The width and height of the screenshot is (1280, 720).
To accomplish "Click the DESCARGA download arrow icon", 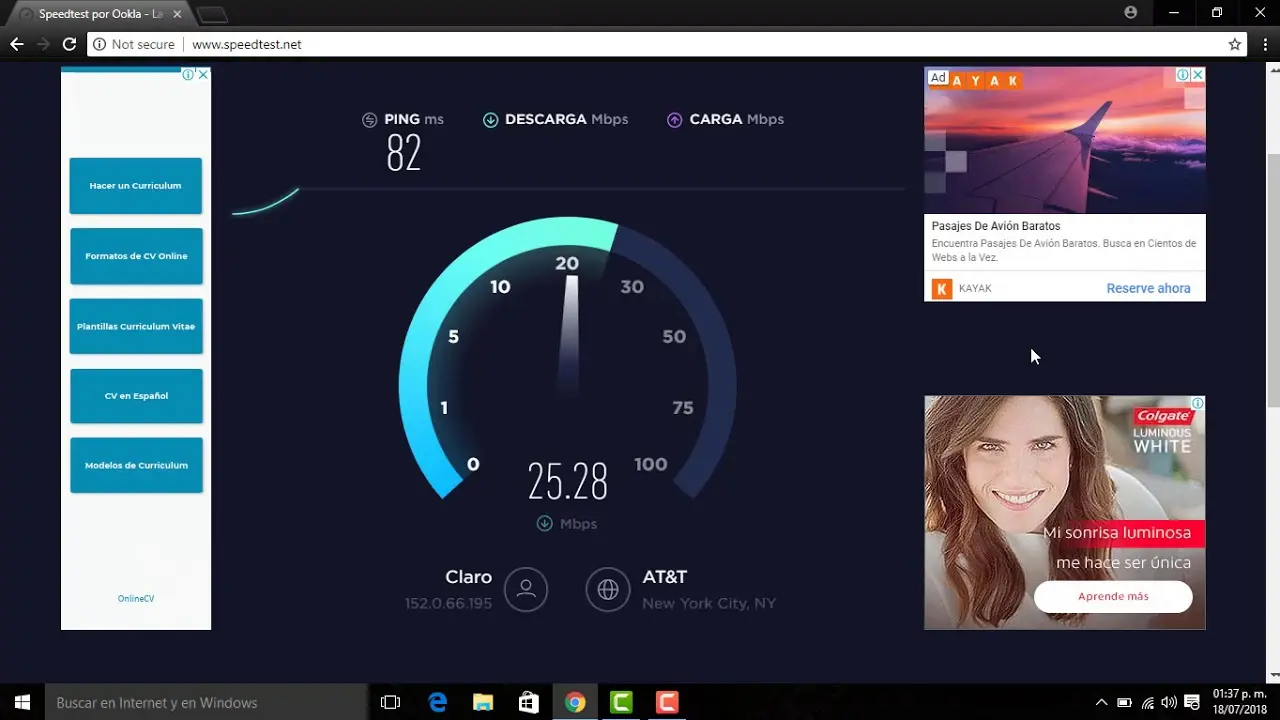I will 490,119.
